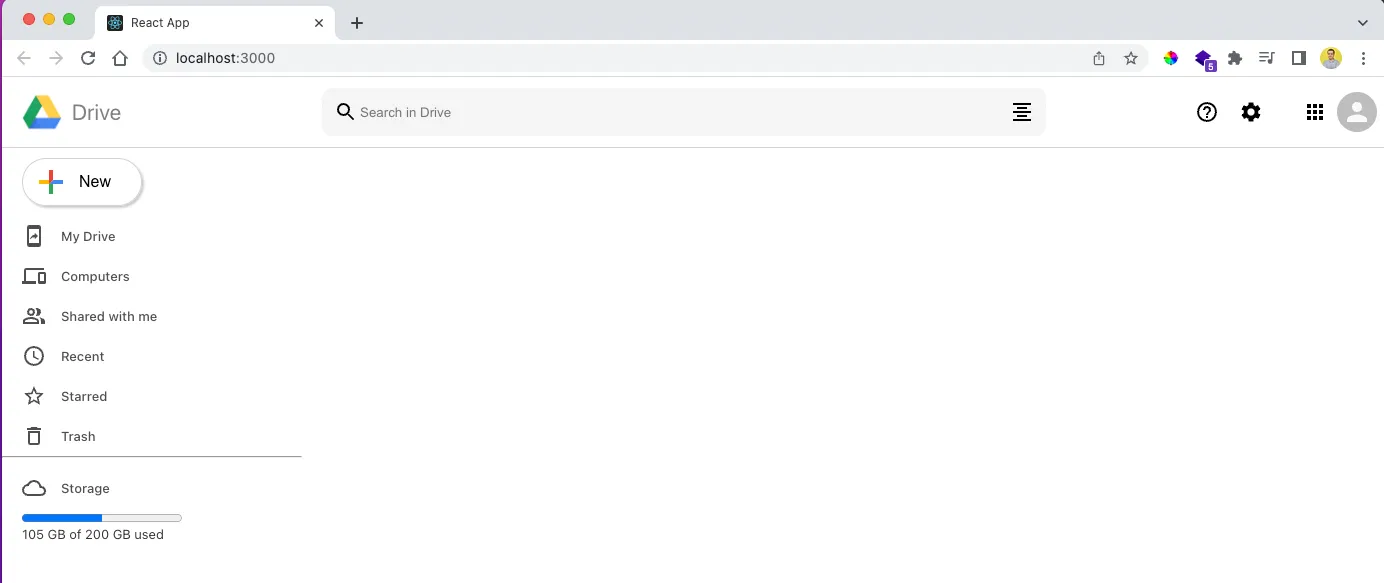This screenshot has height=583, width=1384.
Task: Open Shared with me in sidebar
Action: pos(109,316)
